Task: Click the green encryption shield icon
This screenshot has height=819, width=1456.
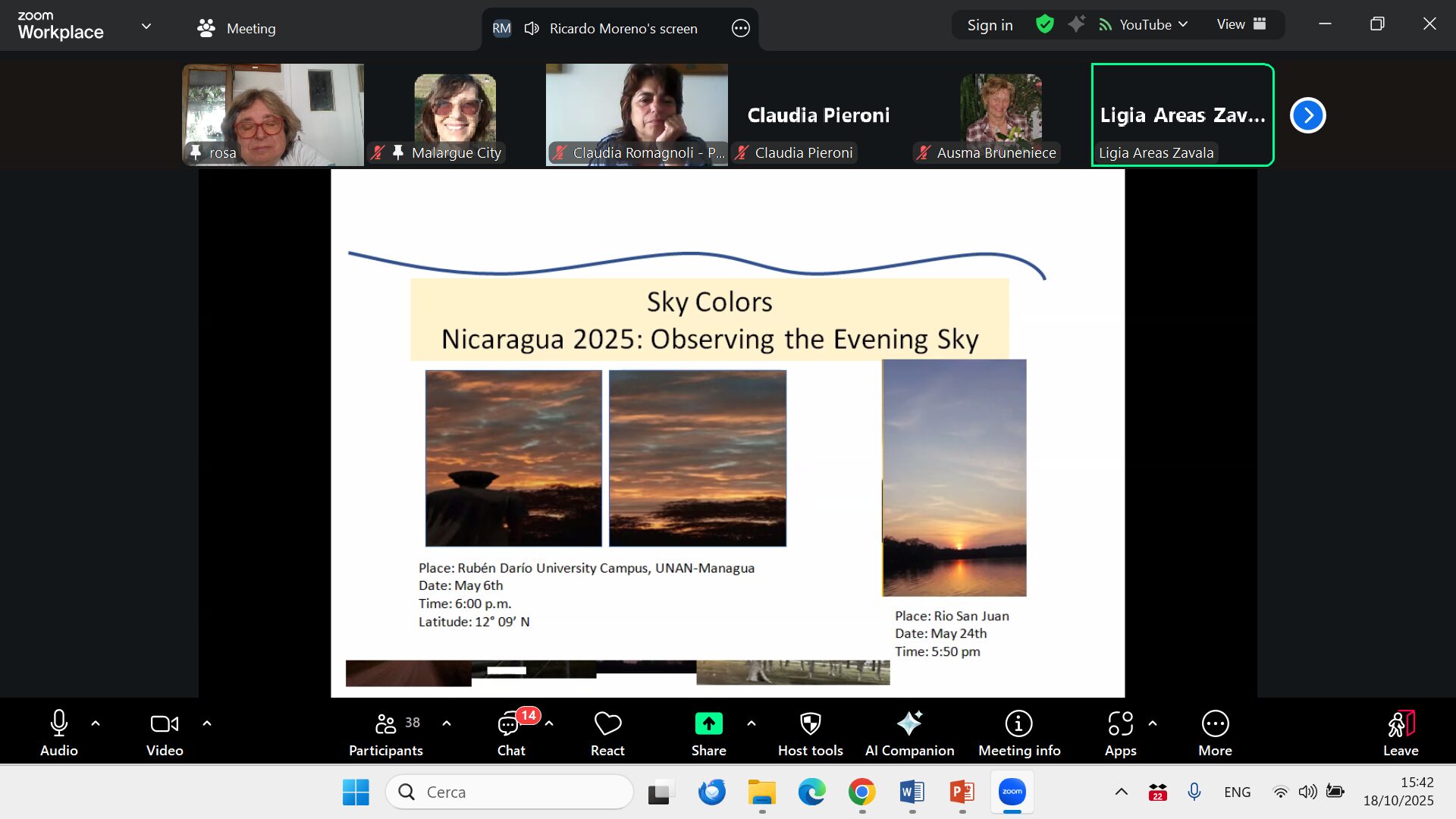Action: [1045, 24]
